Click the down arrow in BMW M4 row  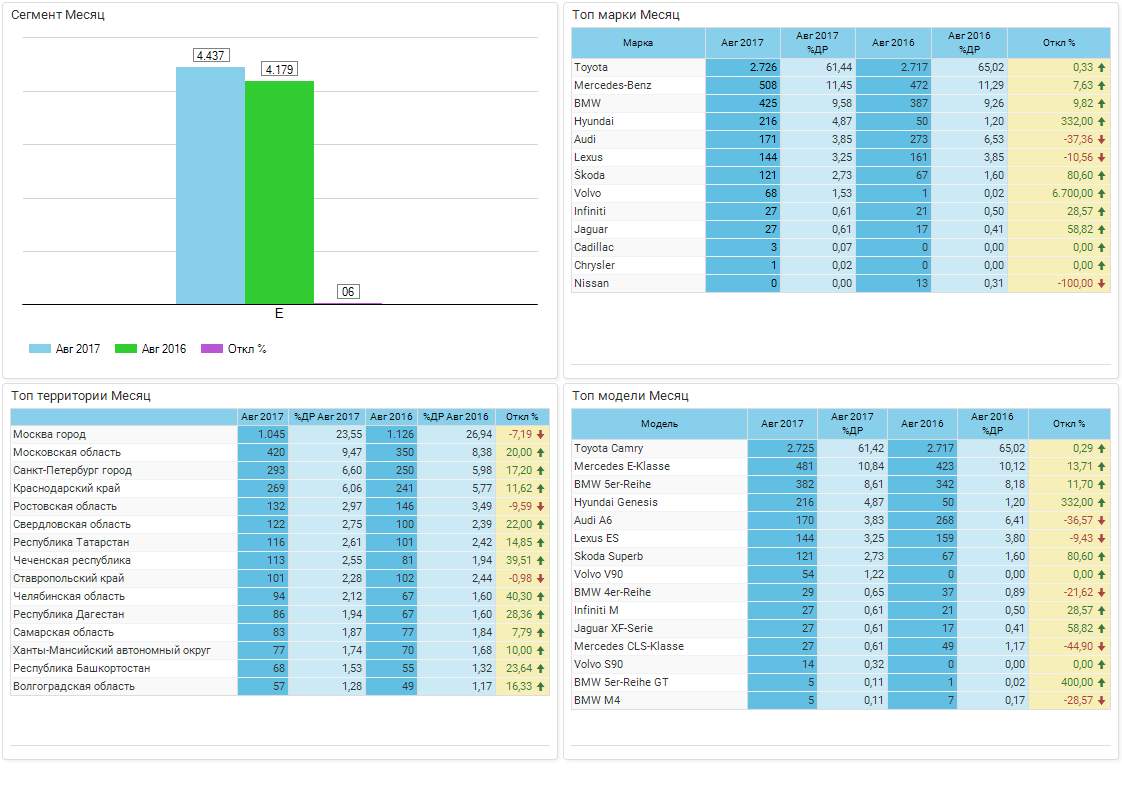(x=1101, y=701)
